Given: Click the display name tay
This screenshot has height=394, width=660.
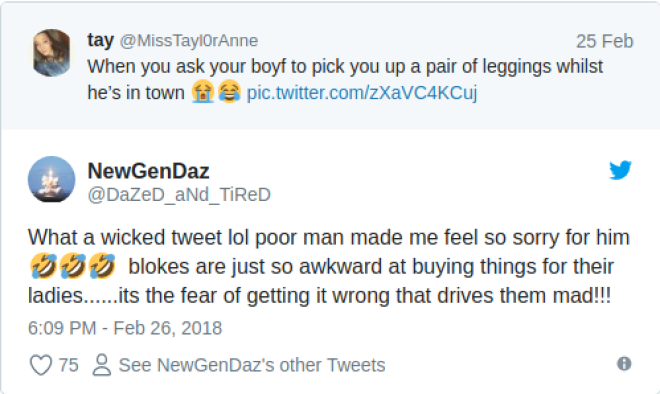Looking at the screenshot, I should tap(100, 40).
